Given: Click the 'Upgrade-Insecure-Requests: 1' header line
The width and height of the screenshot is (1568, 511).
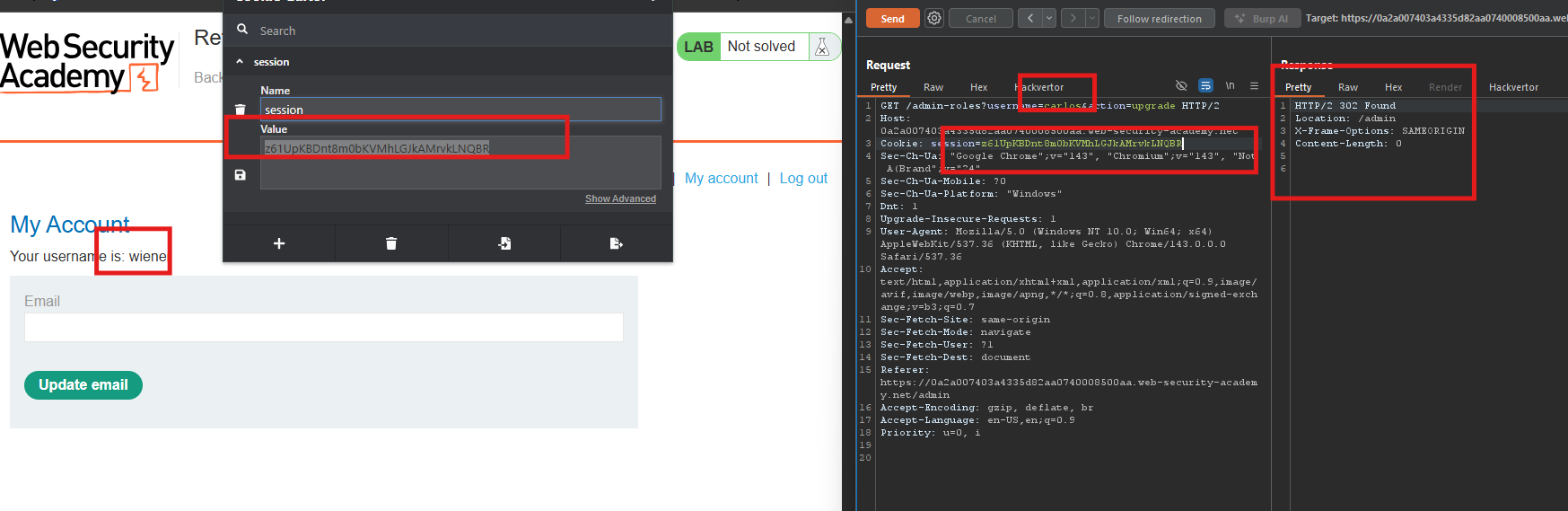Looking at the screenshot, I should pos(968,219).
